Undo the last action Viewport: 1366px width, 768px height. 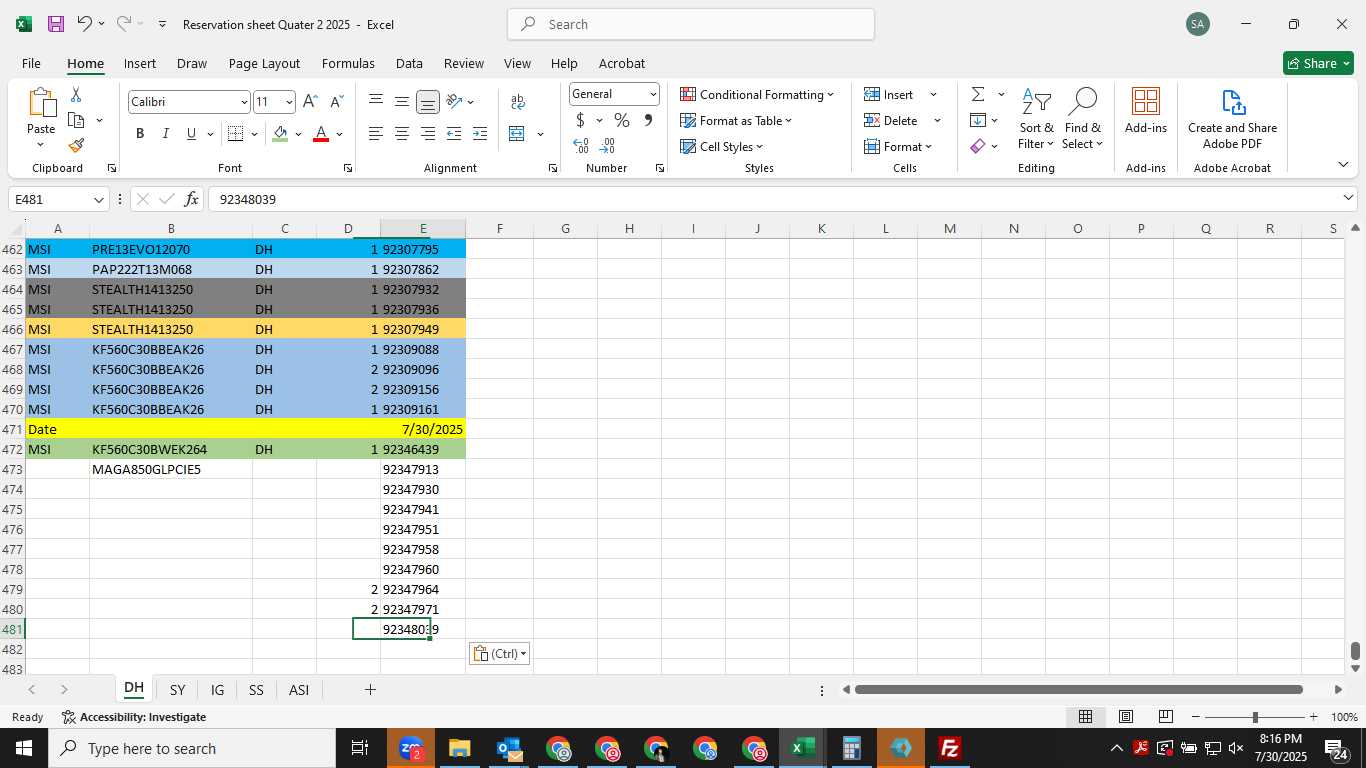(x=85, y=24)
